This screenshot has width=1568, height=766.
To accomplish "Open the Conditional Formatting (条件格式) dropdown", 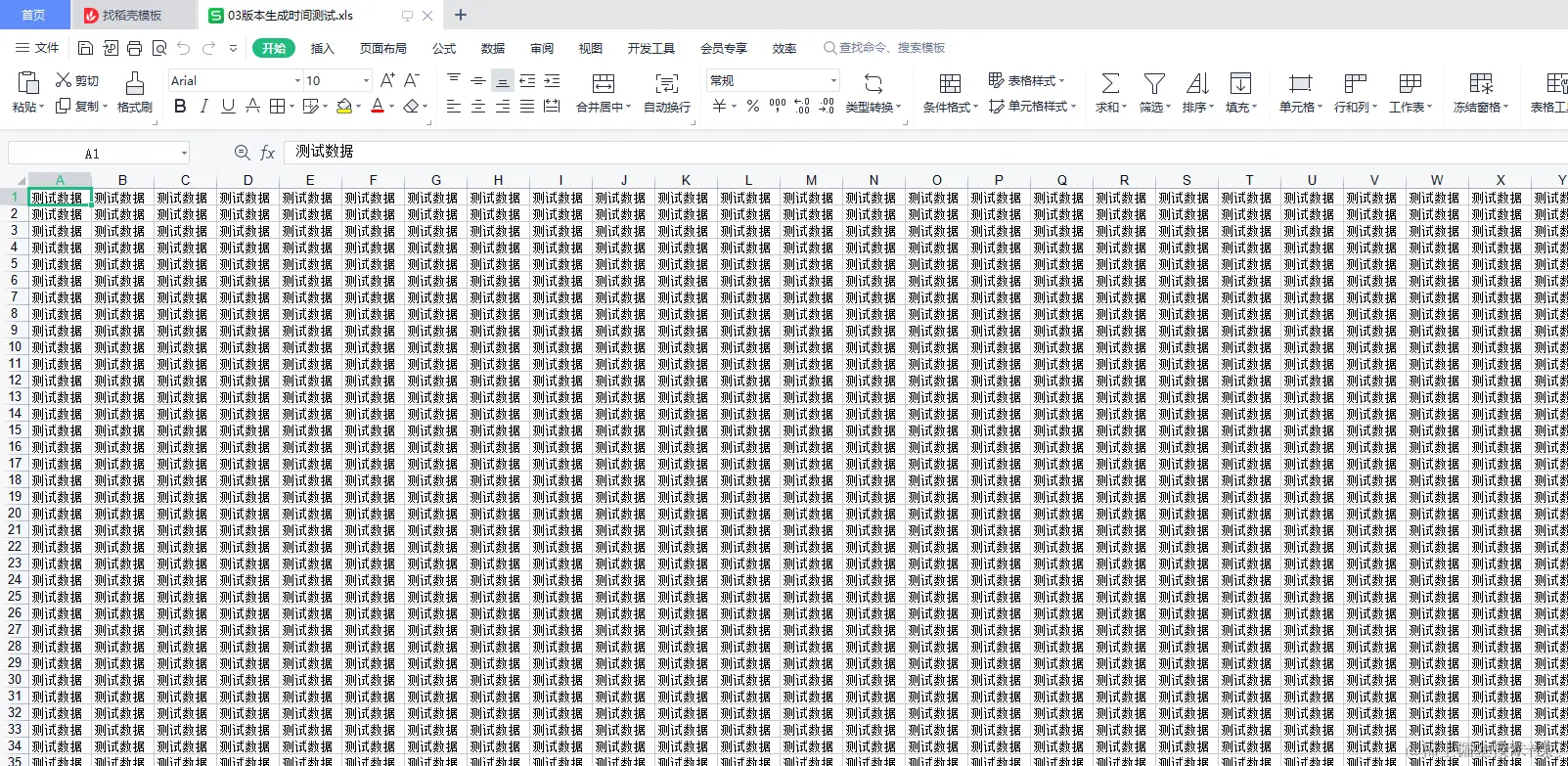I will click(950, 92).
